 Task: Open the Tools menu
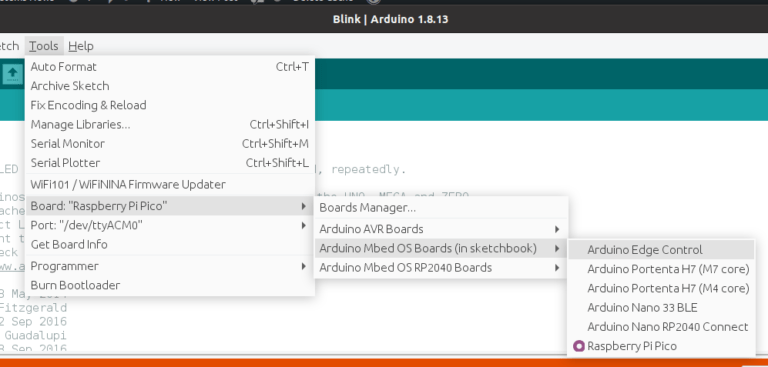pos(44,46)
